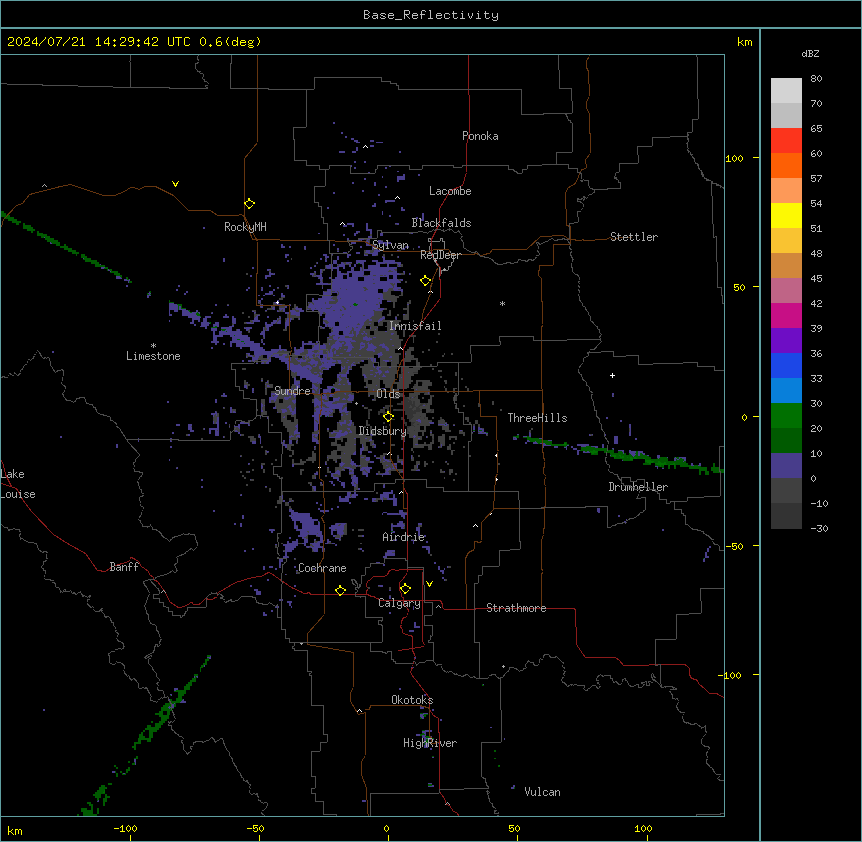Select the yellow 51–54 dBZ legend swatch

click(786, 215)
